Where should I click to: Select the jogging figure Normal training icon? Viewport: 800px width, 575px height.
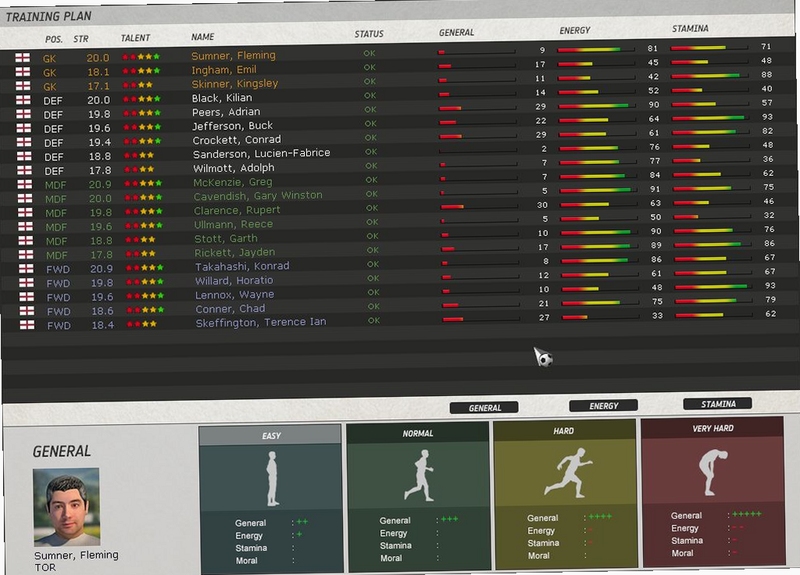(x=419, y=475)
